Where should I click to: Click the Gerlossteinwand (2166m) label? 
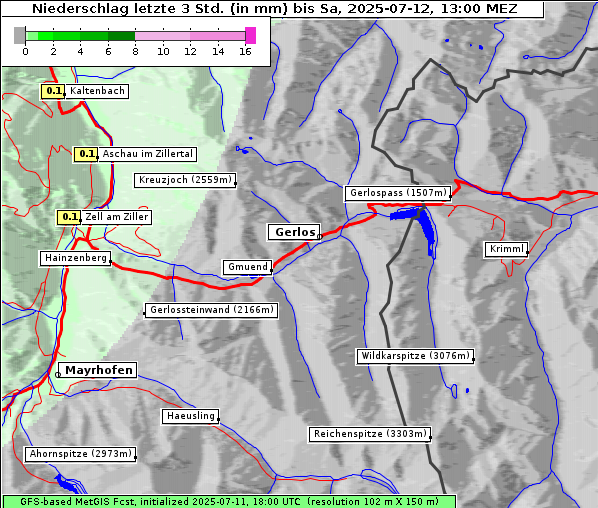point(211,310)
